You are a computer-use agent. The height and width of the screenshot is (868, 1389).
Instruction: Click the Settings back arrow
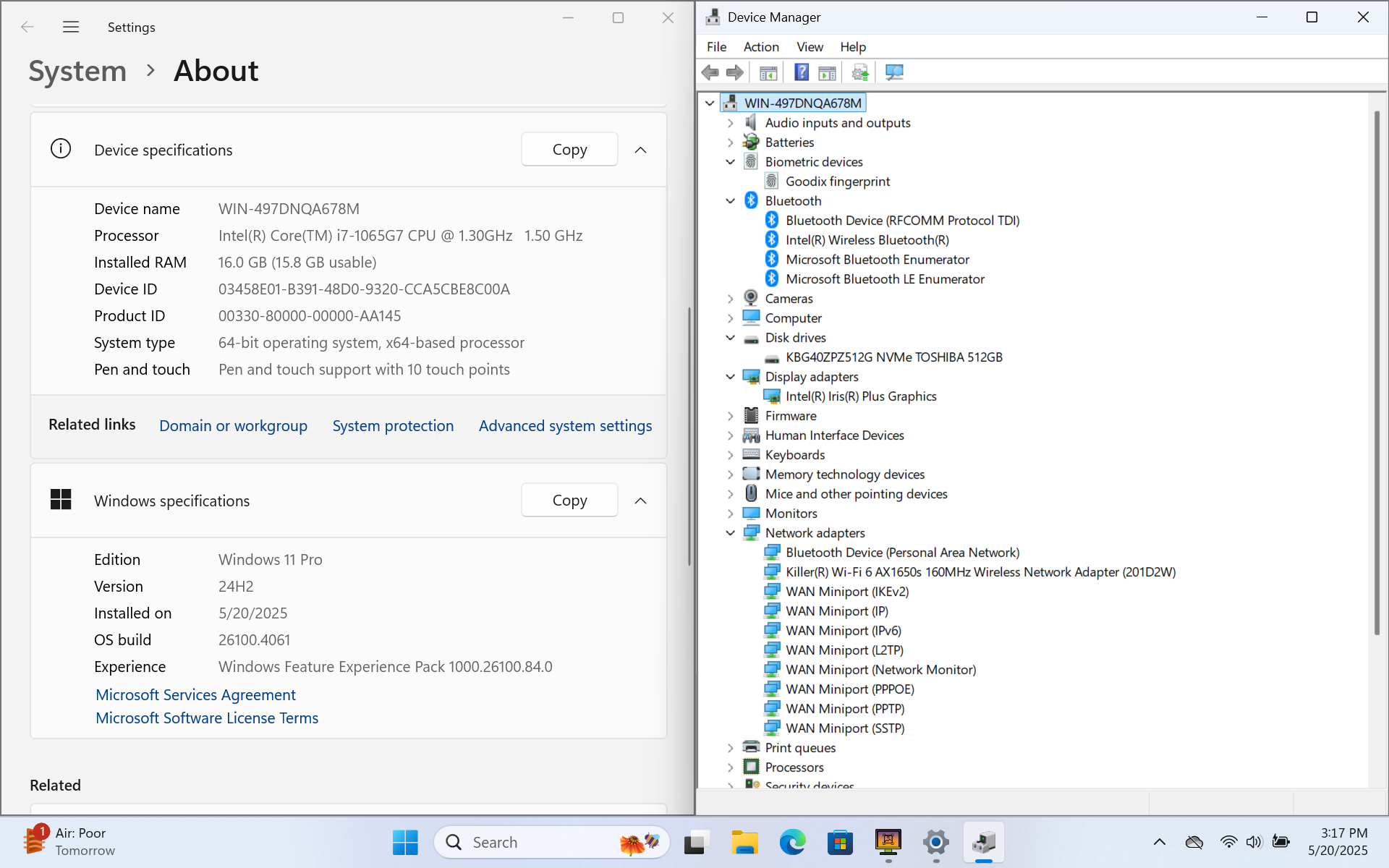point(27,27)
